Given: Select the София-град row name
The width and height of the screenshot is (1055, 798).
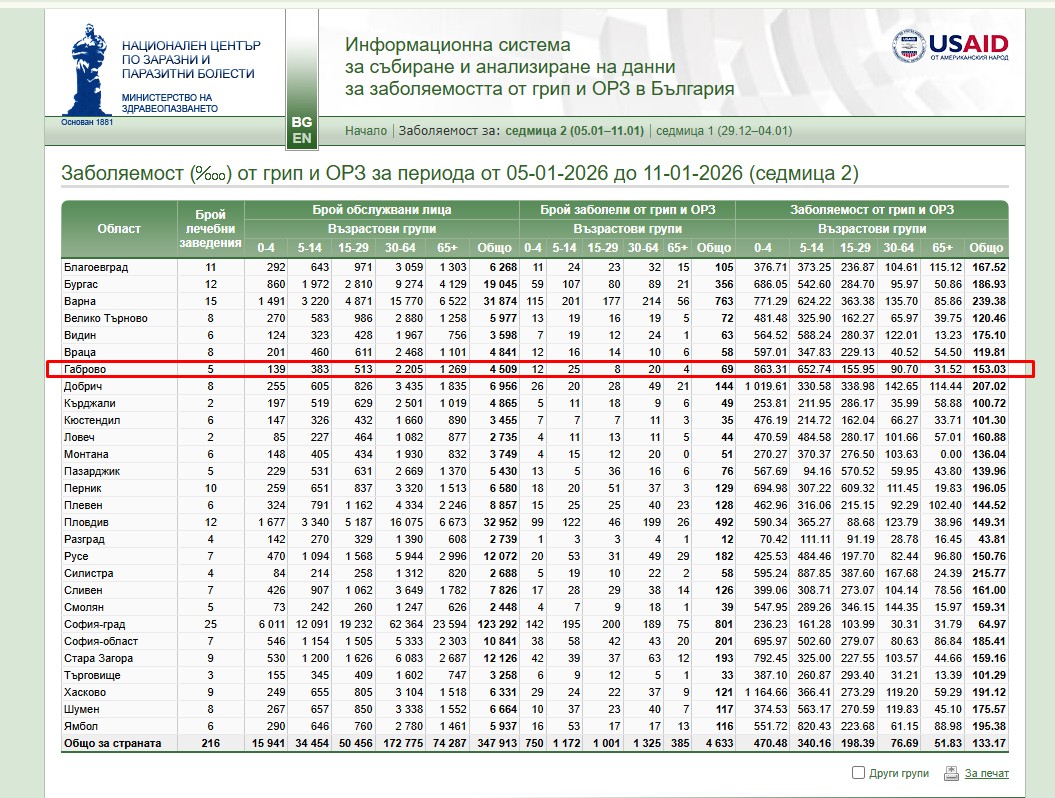Looking at the screenshot, I should coord(92,624).
